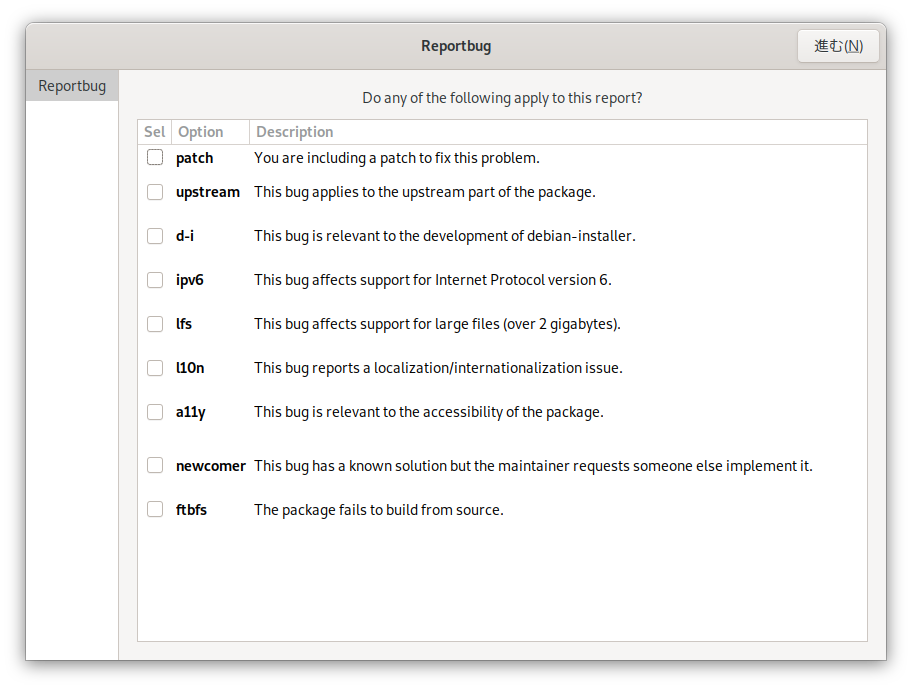The width and height of the screenshot is (912, 689).
Task: Click the 進む(N) next button
Action: (838, 46)
